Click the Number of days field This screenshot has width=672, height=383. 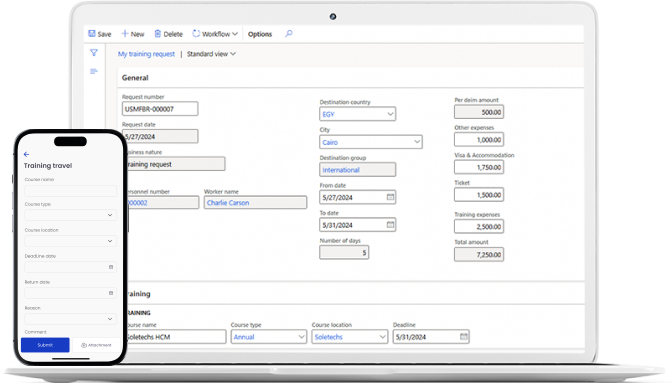click(x=344, y=252)
